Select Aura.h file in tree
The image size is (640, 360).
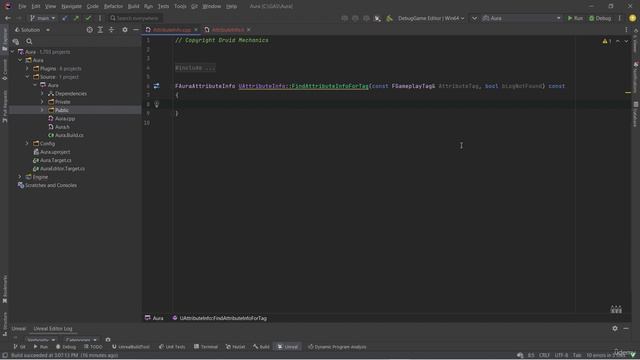coord(62,127)
